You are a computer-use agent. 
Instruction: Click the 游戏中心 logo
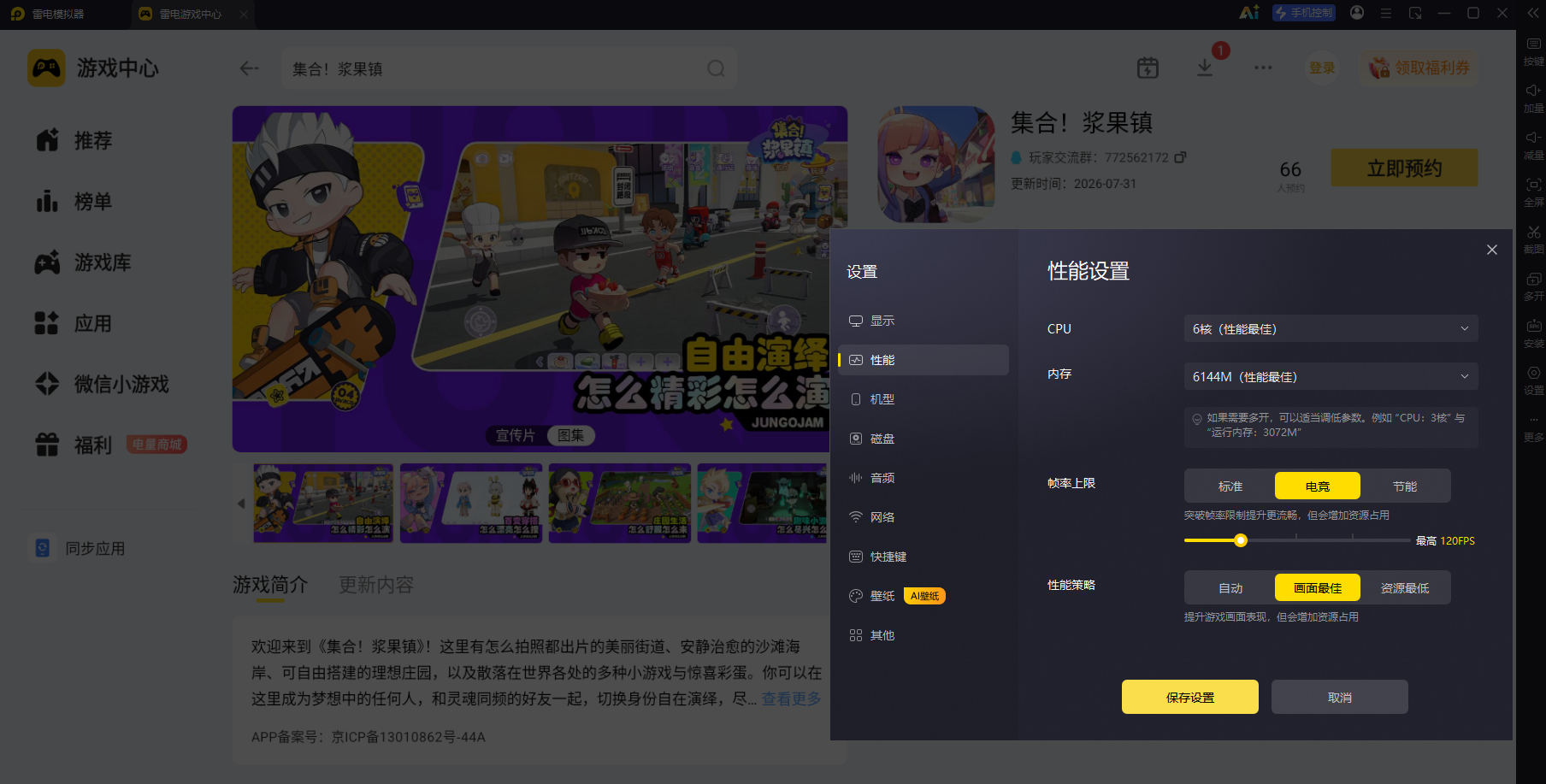pyautogui.click(x=46, y=68)
